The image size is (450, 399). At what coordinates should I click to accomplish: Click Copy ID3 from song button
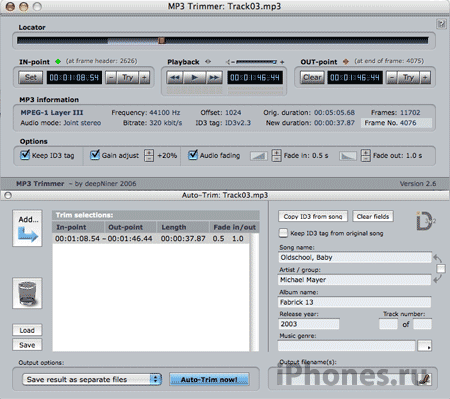pyautogui.click(x=313, y=216)
